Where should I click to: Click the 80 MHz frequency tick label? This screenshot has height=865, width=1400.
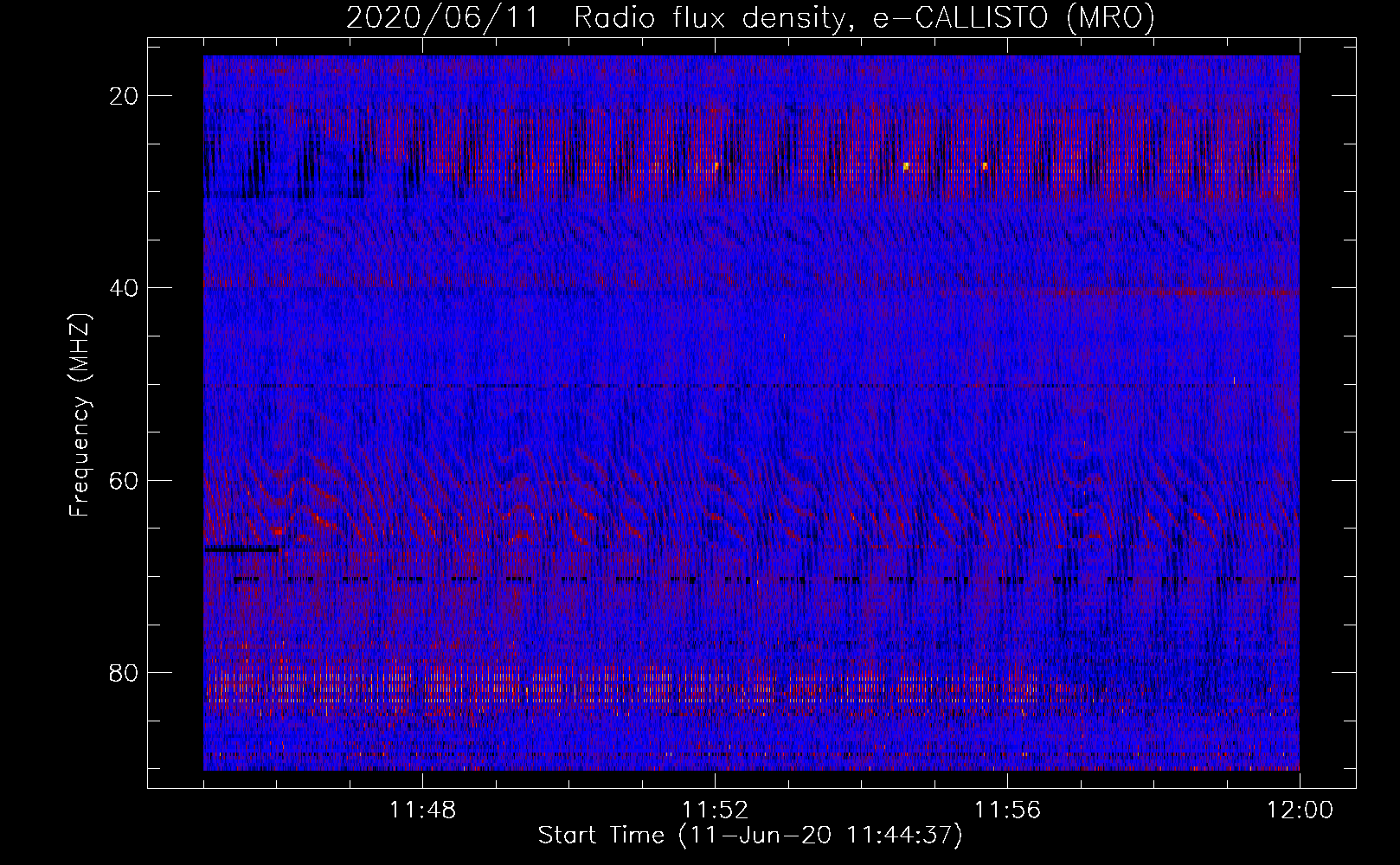click(124, 672)
